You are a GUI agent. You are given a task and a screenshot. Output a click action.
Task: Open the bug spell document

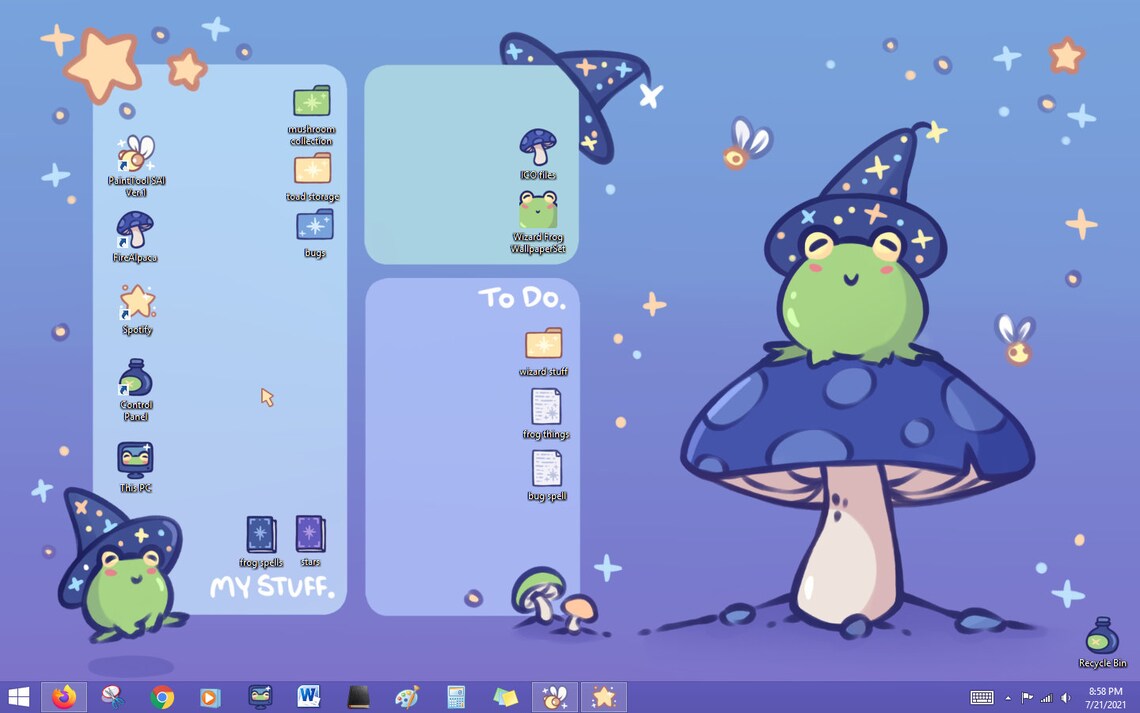coord(547,470)
